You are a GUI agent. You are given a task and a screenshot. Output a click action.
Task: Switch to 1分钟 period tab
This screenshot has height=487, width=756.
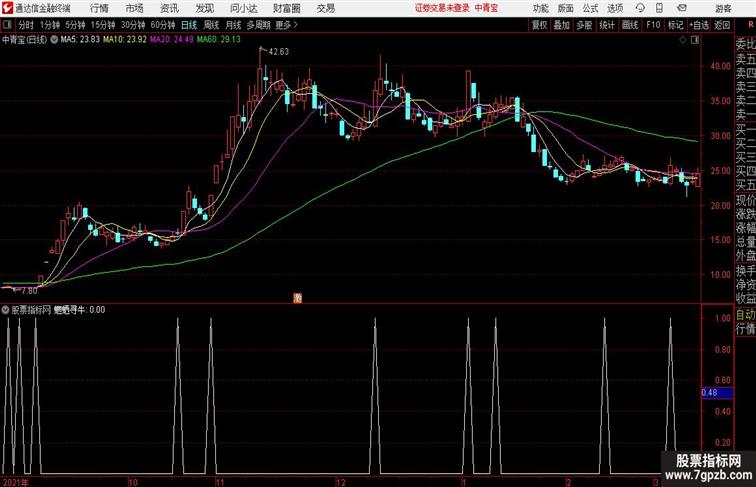(49, 25)
